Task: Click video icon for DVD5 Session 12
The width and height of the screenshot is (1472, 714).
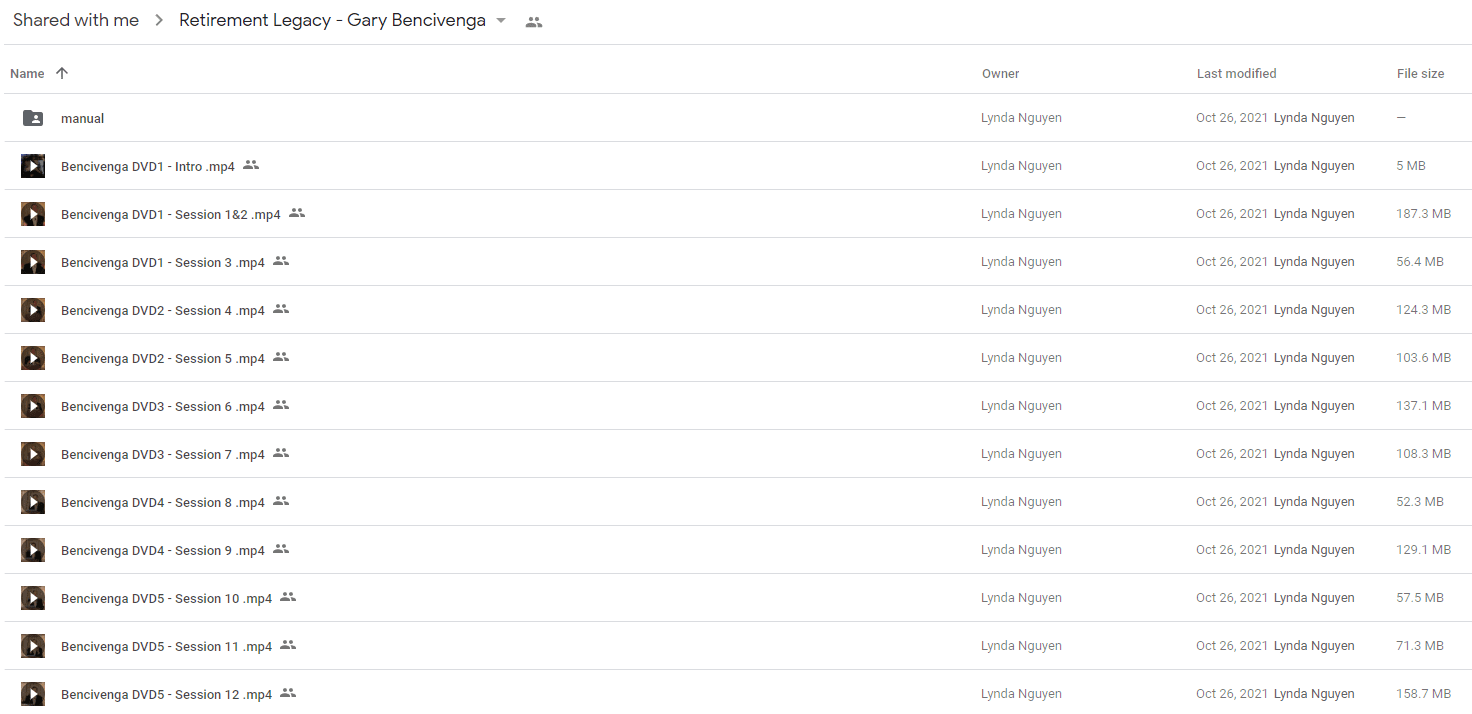Action: (33, 694)
